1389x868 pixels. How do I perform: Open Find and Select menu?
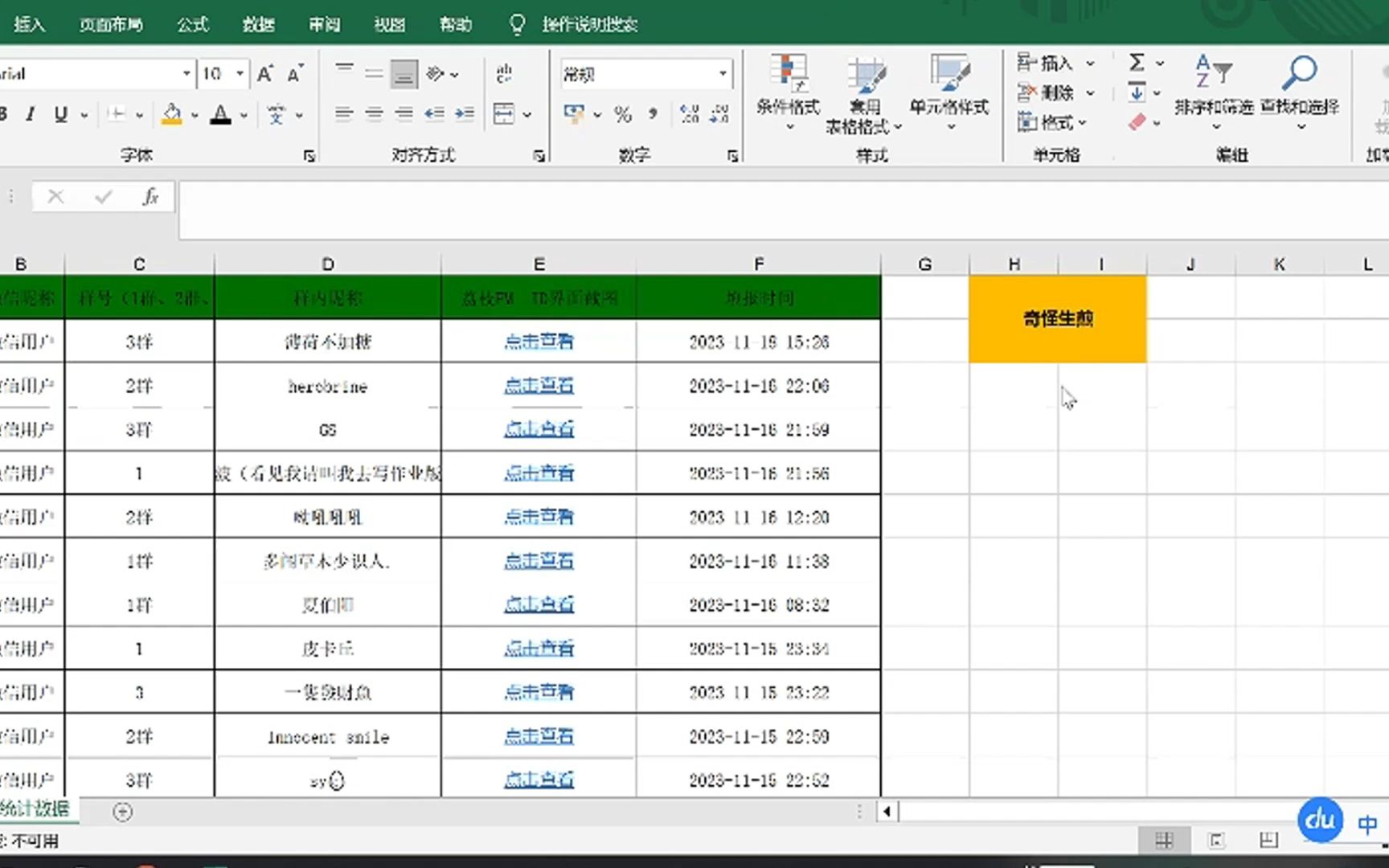pyautogui.click(x=1300, y=93)
